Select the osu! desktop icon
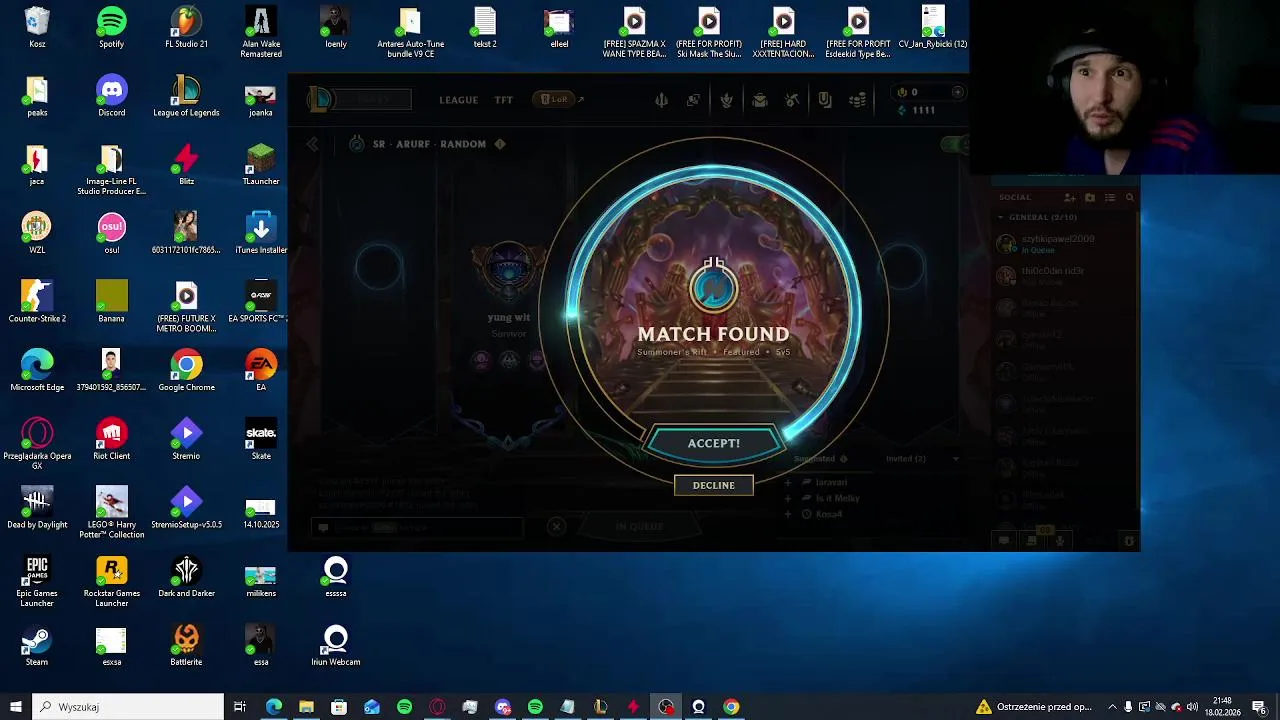Image resolution: width=1280 pixels, height=720 pixels. (x=111, y=234)
